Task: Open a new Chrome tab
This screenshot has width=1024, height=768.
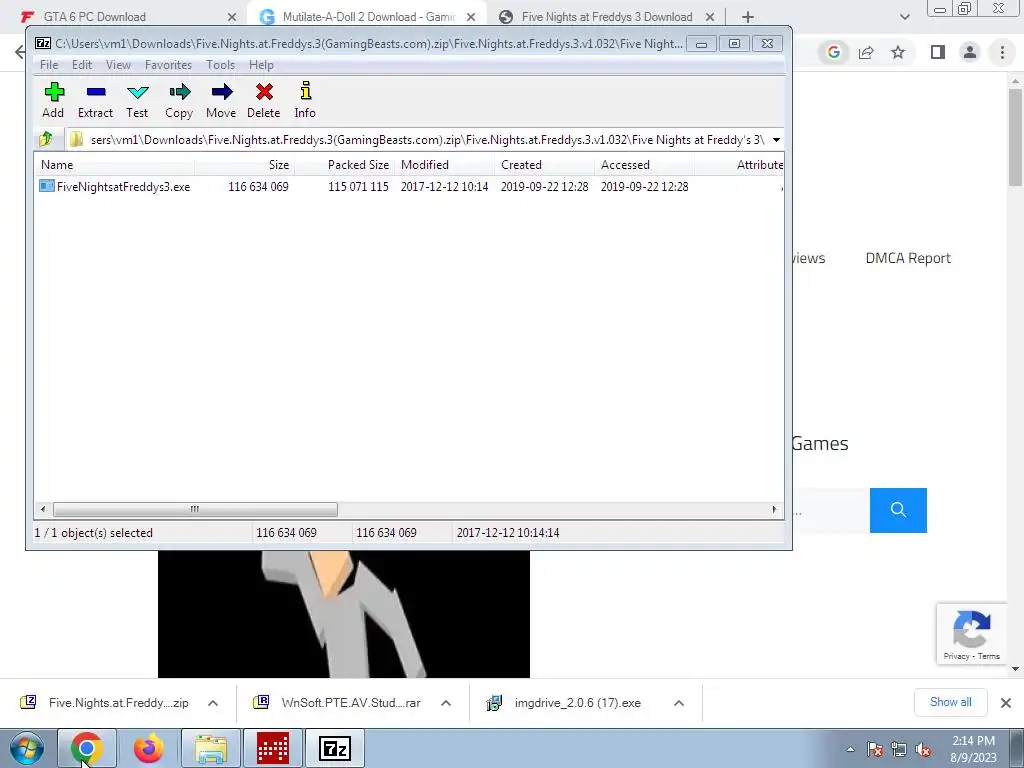Action: tap(748, 17)
